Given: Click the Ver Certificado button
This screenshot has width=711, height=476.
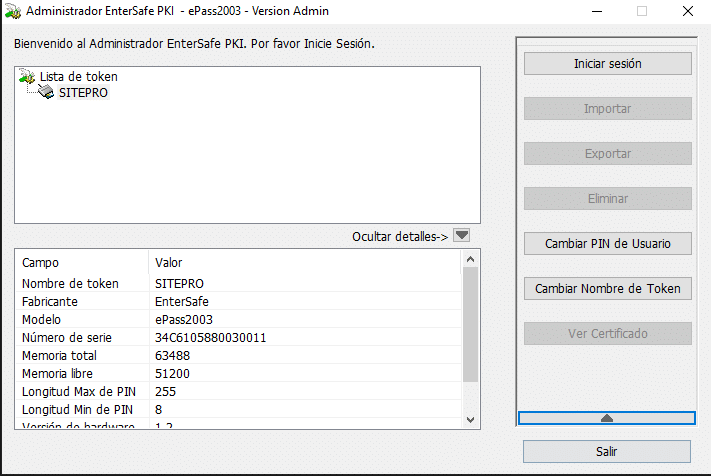Looking at the screenshot, I should click(608, 333).
